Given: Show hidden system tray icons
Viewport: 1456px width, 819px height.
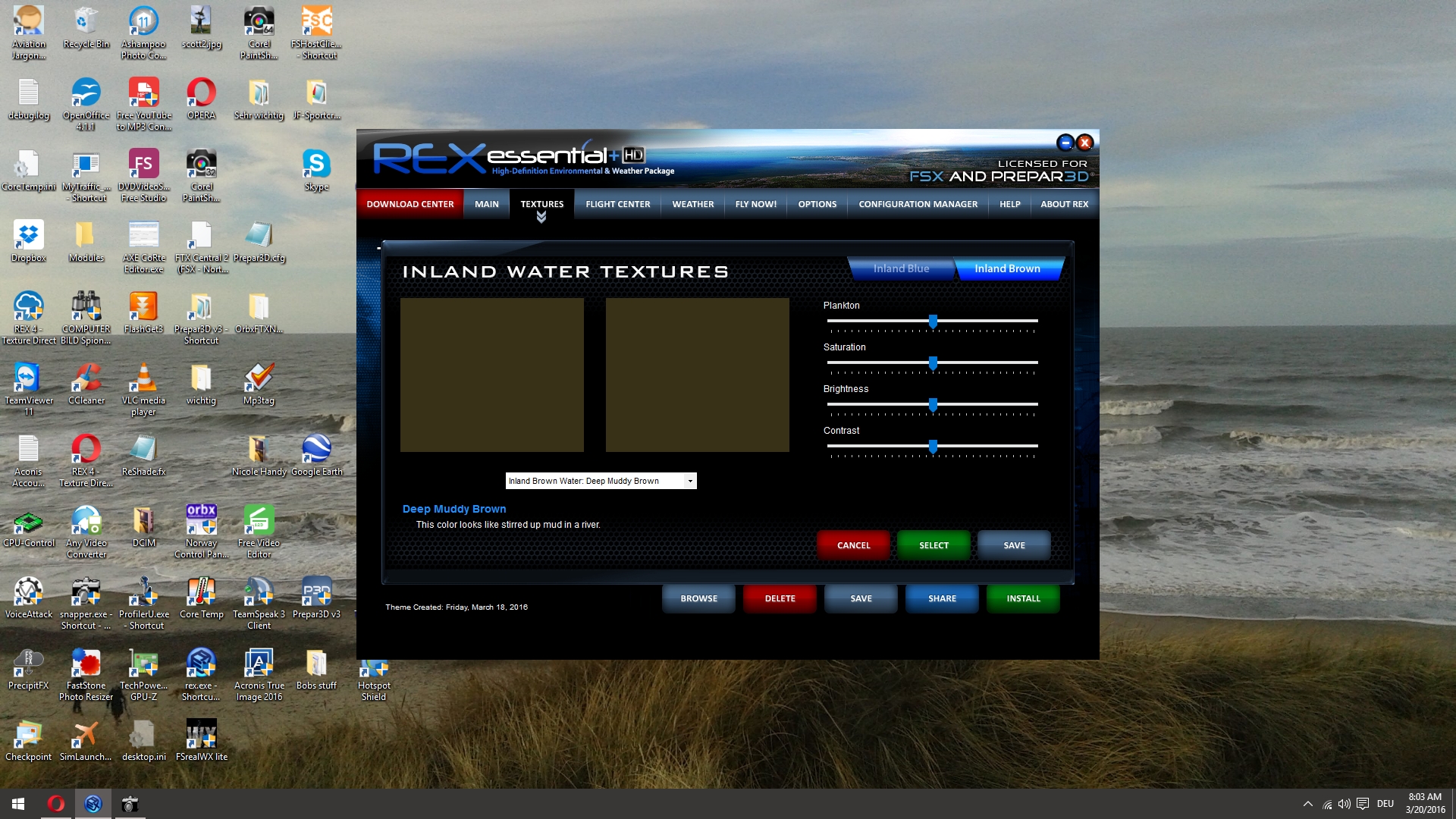Looking at the screenshot, I should [1307, 804].
